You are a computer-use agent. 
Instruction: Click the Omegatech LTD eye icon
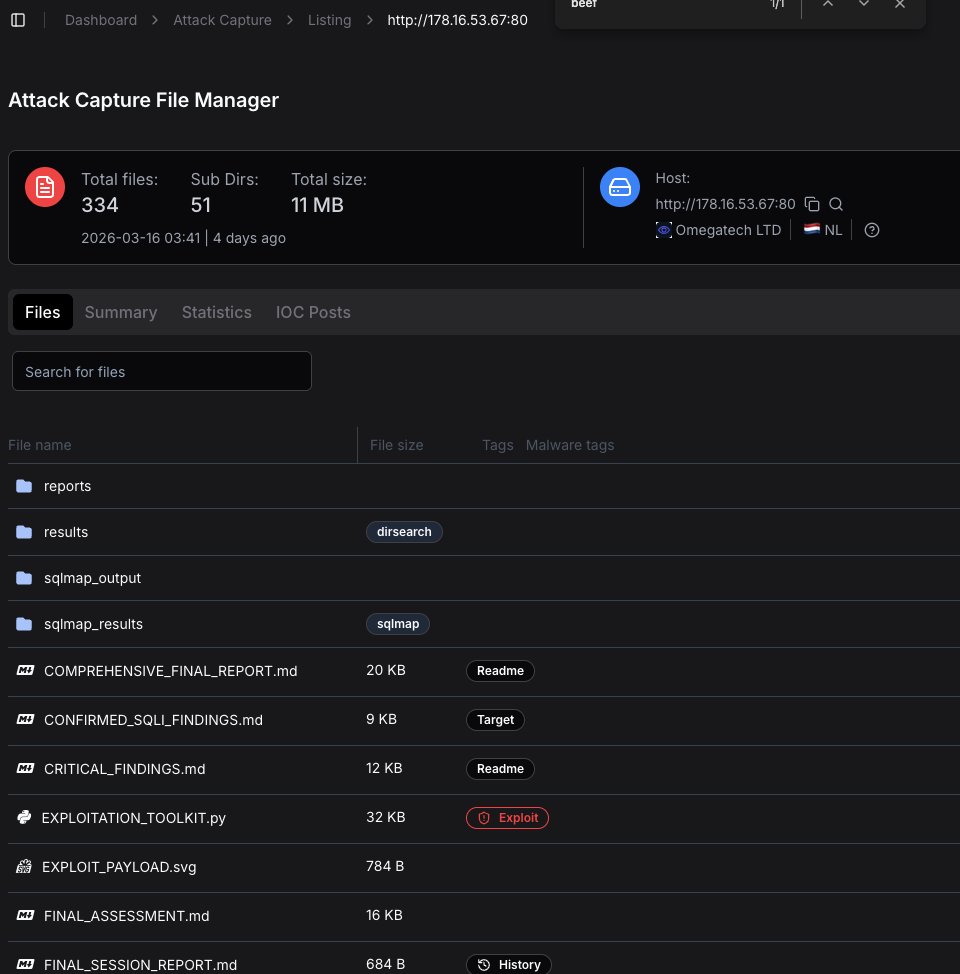click(664, 230)
